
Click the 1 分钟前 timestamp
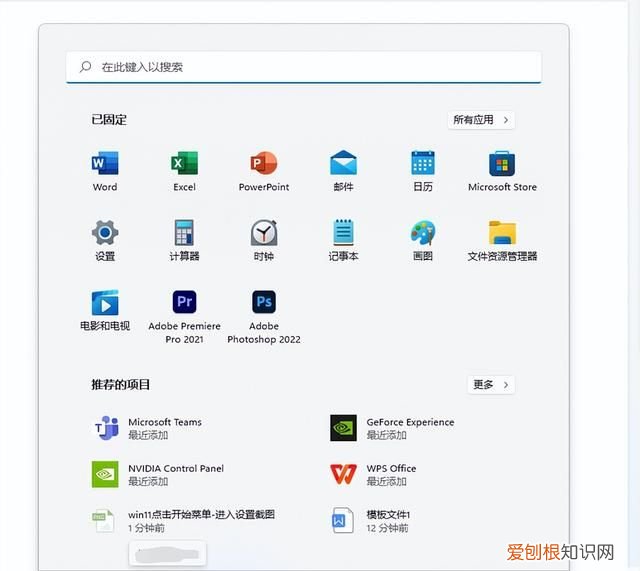(146, 528)
